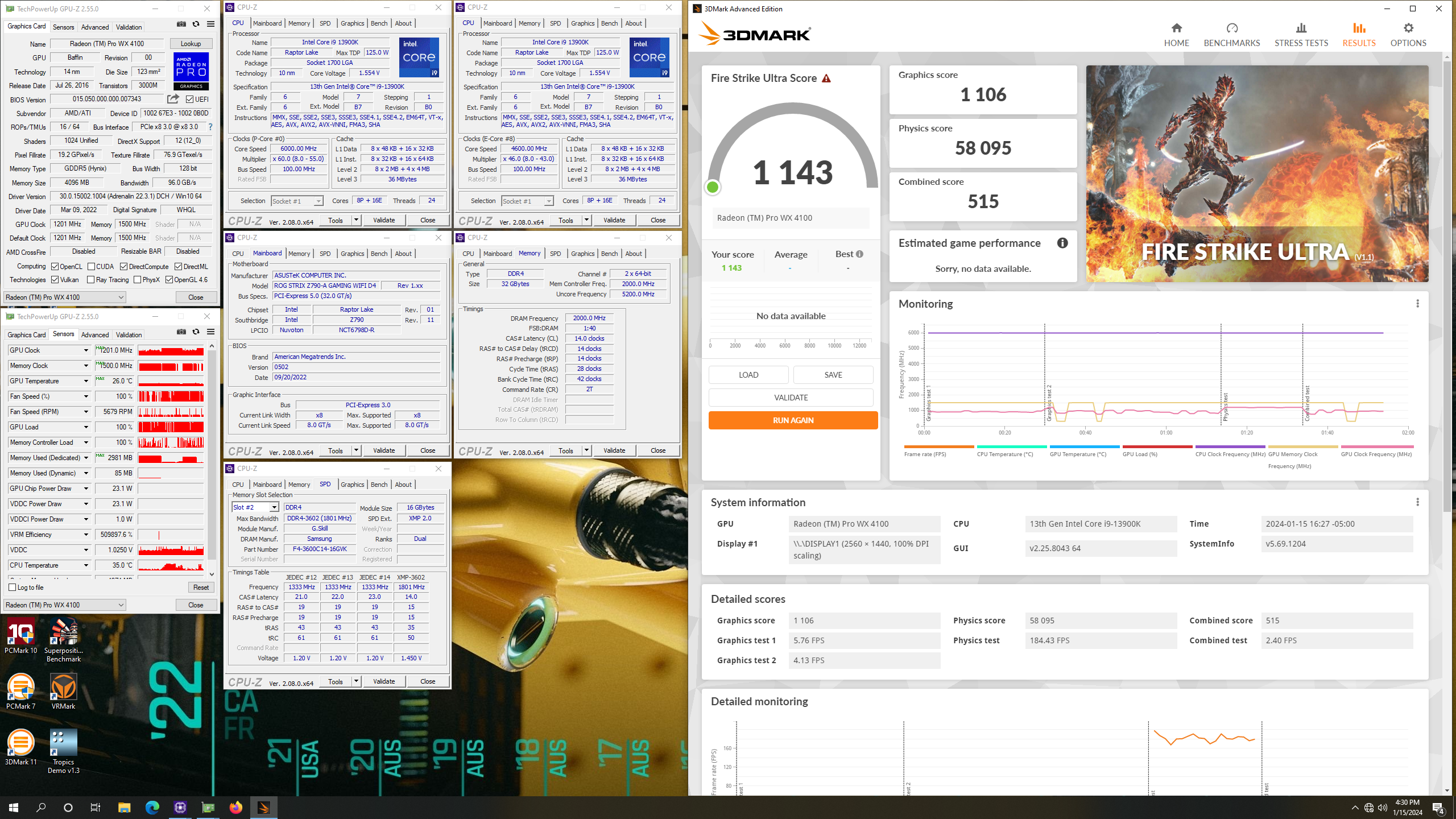Toggle the UEFI checkbox in GPU-Z

(x=190, y=99)
